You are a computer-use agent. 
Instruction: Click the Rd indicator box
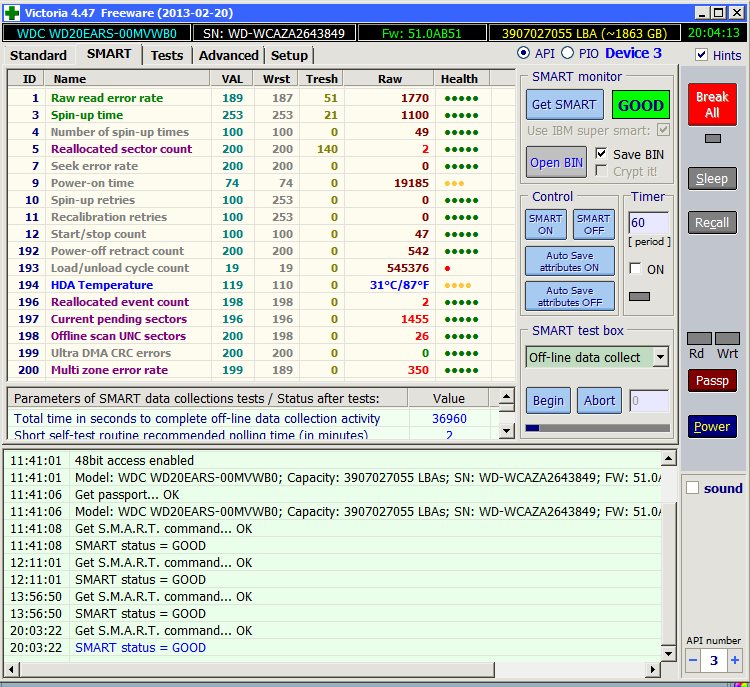699,339
